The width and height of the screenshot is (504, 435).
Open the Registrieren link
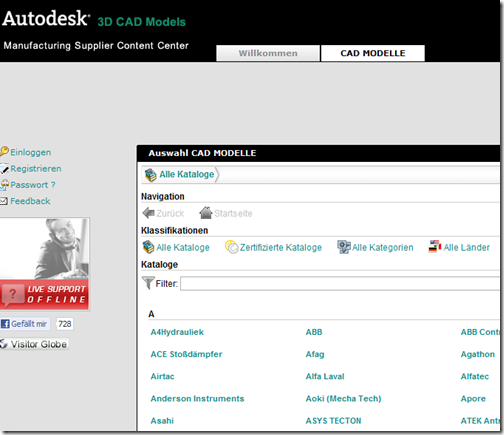(x=36, y=169)
